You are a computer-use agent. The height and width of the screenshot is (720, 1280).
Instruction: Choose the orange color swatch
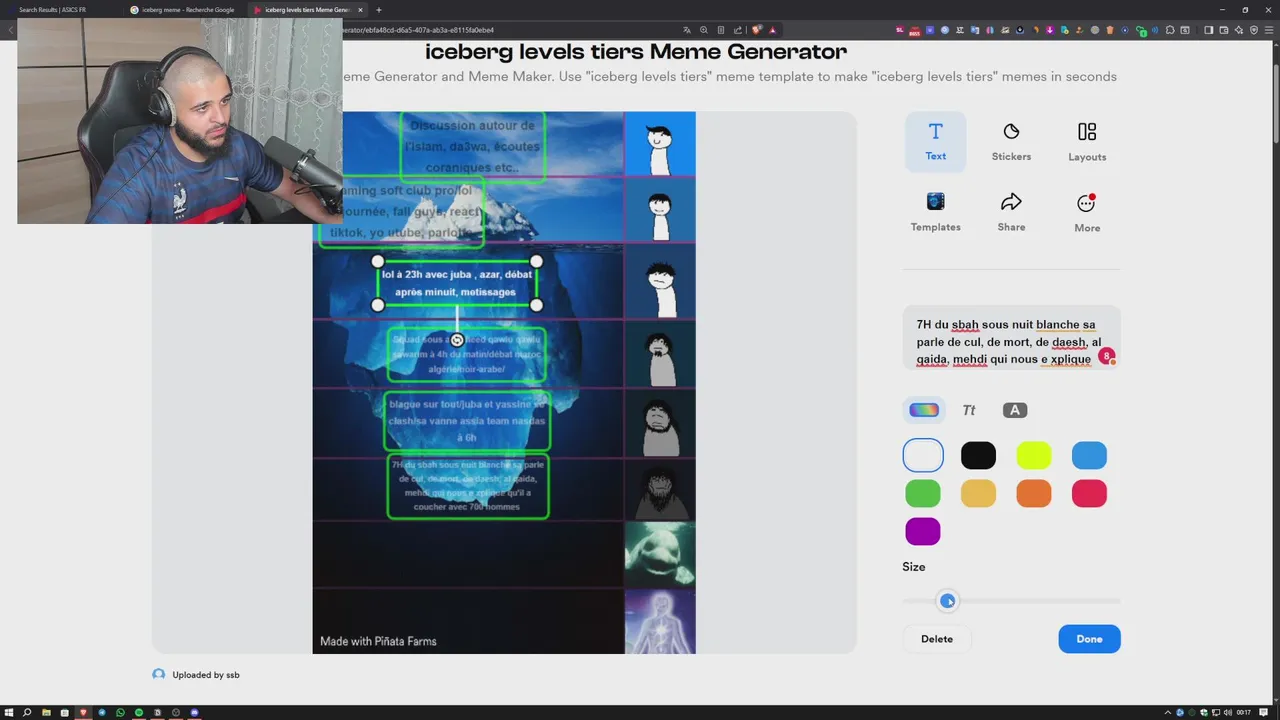(1034, 493)
